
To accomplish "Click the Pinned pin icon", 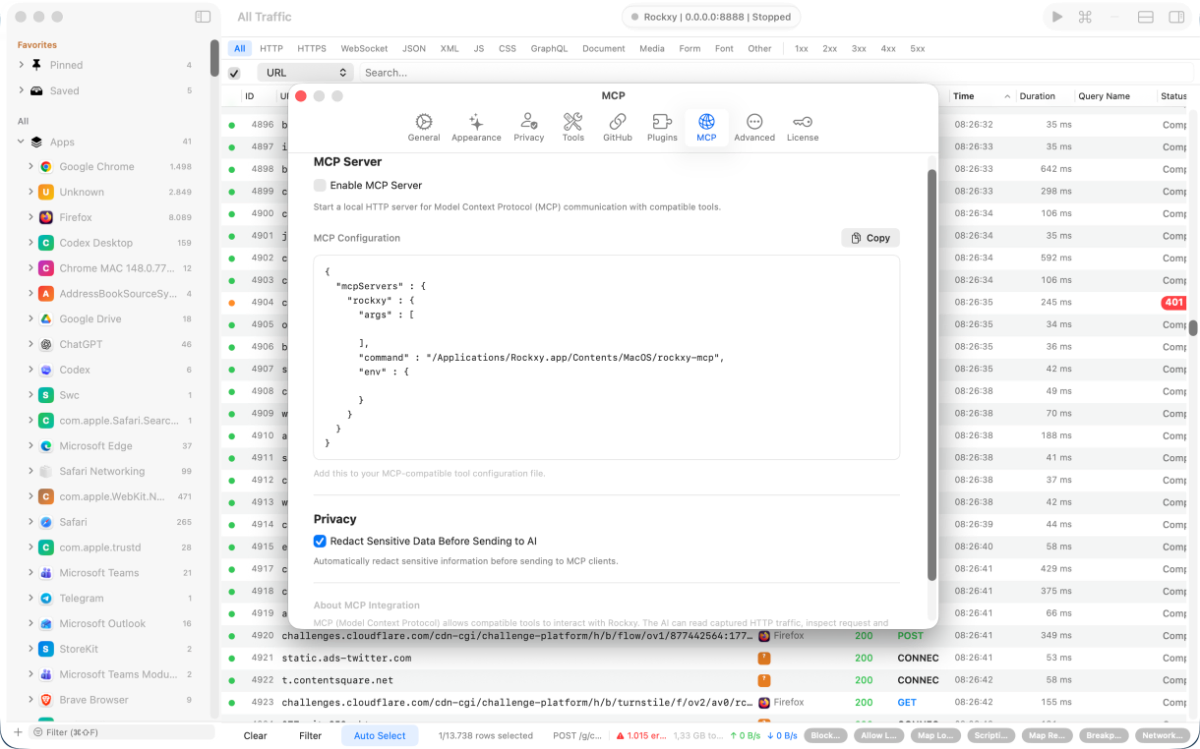I will tap(37, 65).
